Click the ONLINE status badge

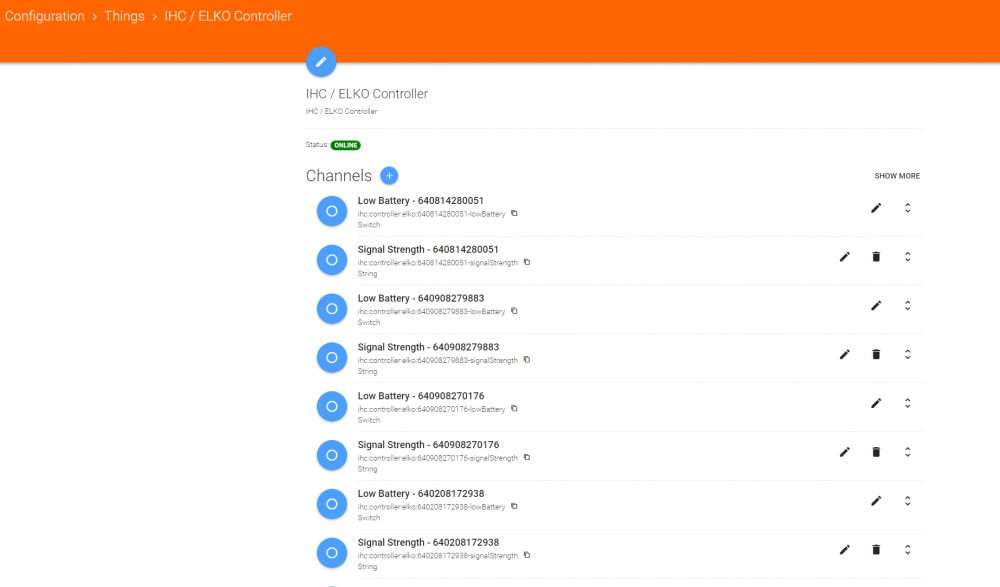tap(346, 145)
